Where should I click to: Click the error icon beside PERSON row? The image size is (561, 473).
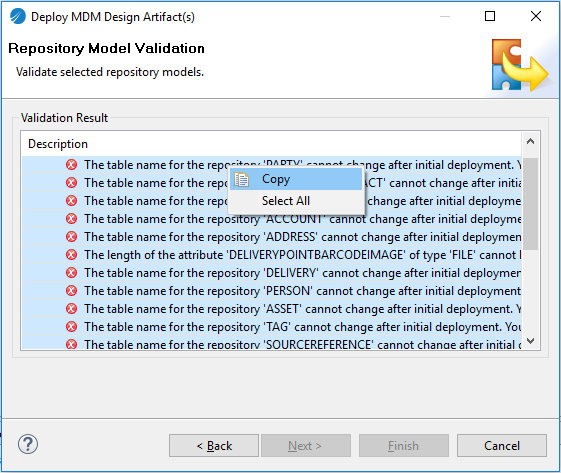pos(72,291)
